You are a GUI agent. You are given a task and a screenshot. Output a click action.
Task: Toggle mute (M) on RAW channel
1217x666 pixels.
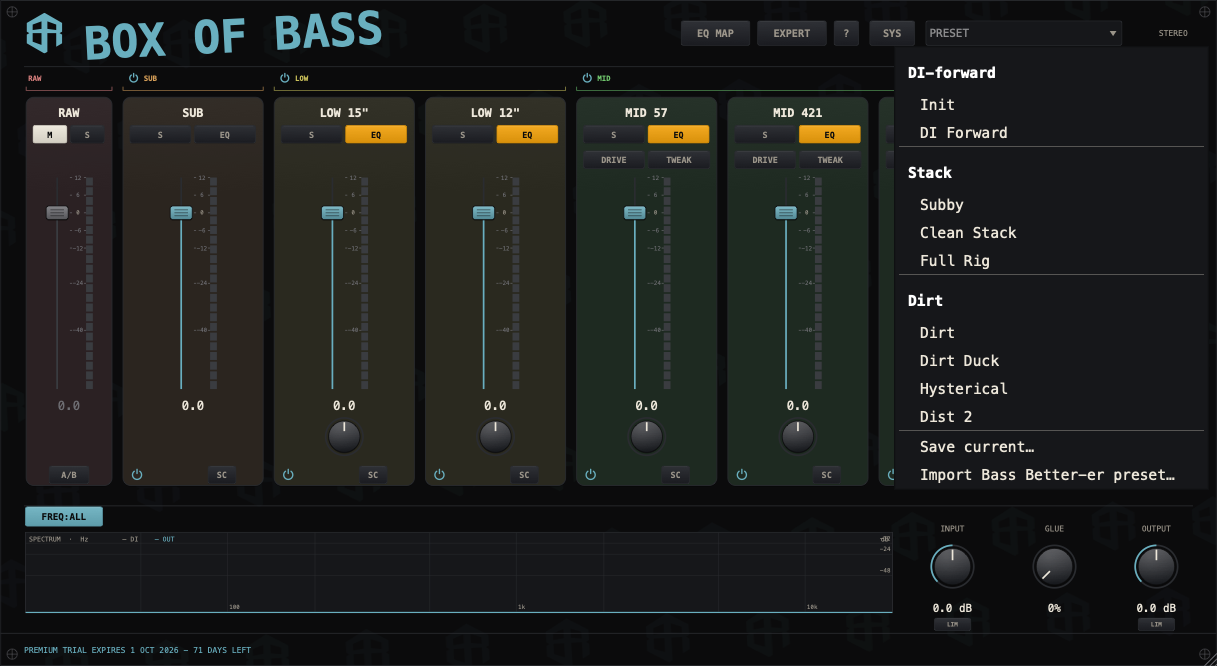(50, 135)
